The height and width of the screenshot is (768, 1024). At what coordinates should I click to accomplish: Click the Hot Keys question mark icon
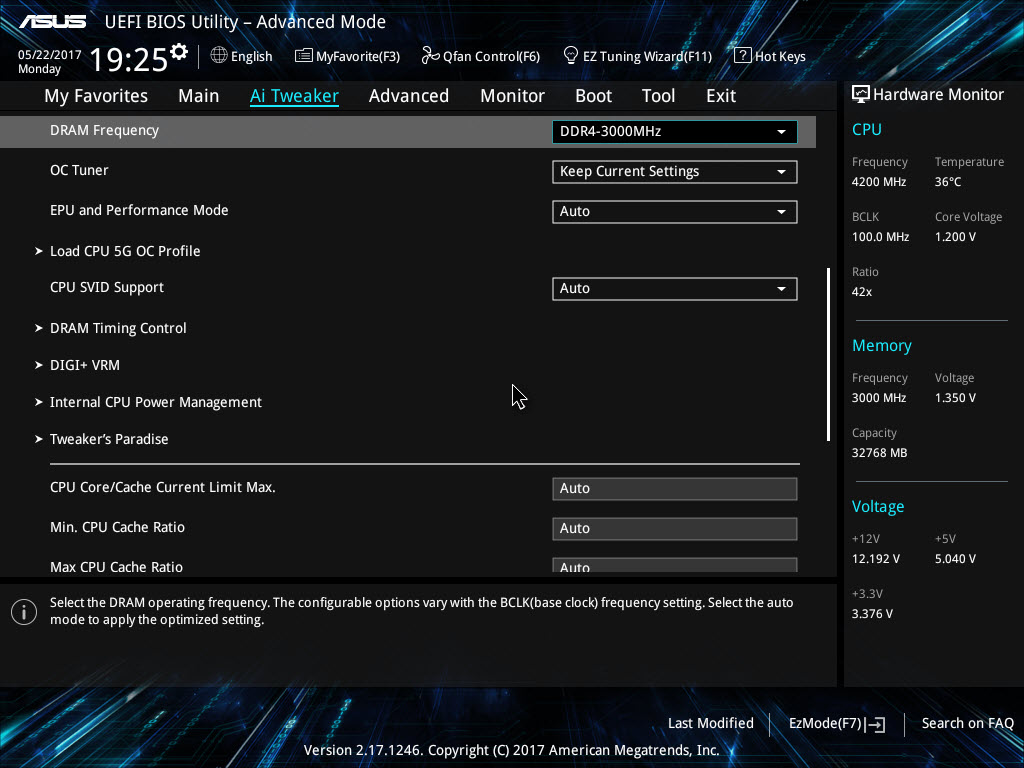742,56
